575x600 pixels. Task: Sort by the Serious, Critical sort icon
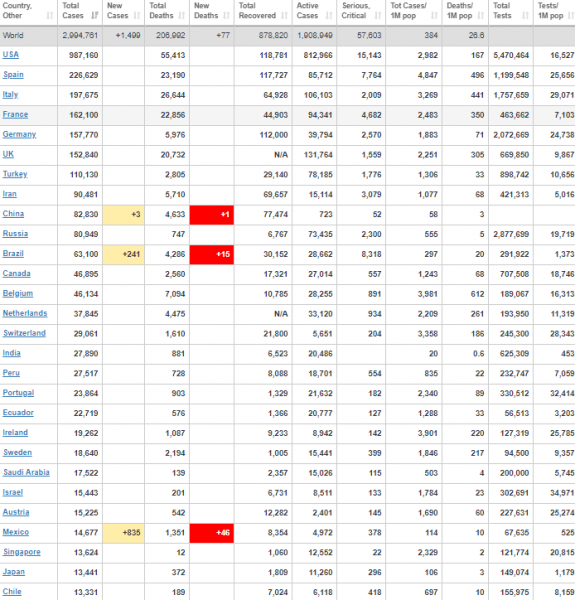coord(378,16)
